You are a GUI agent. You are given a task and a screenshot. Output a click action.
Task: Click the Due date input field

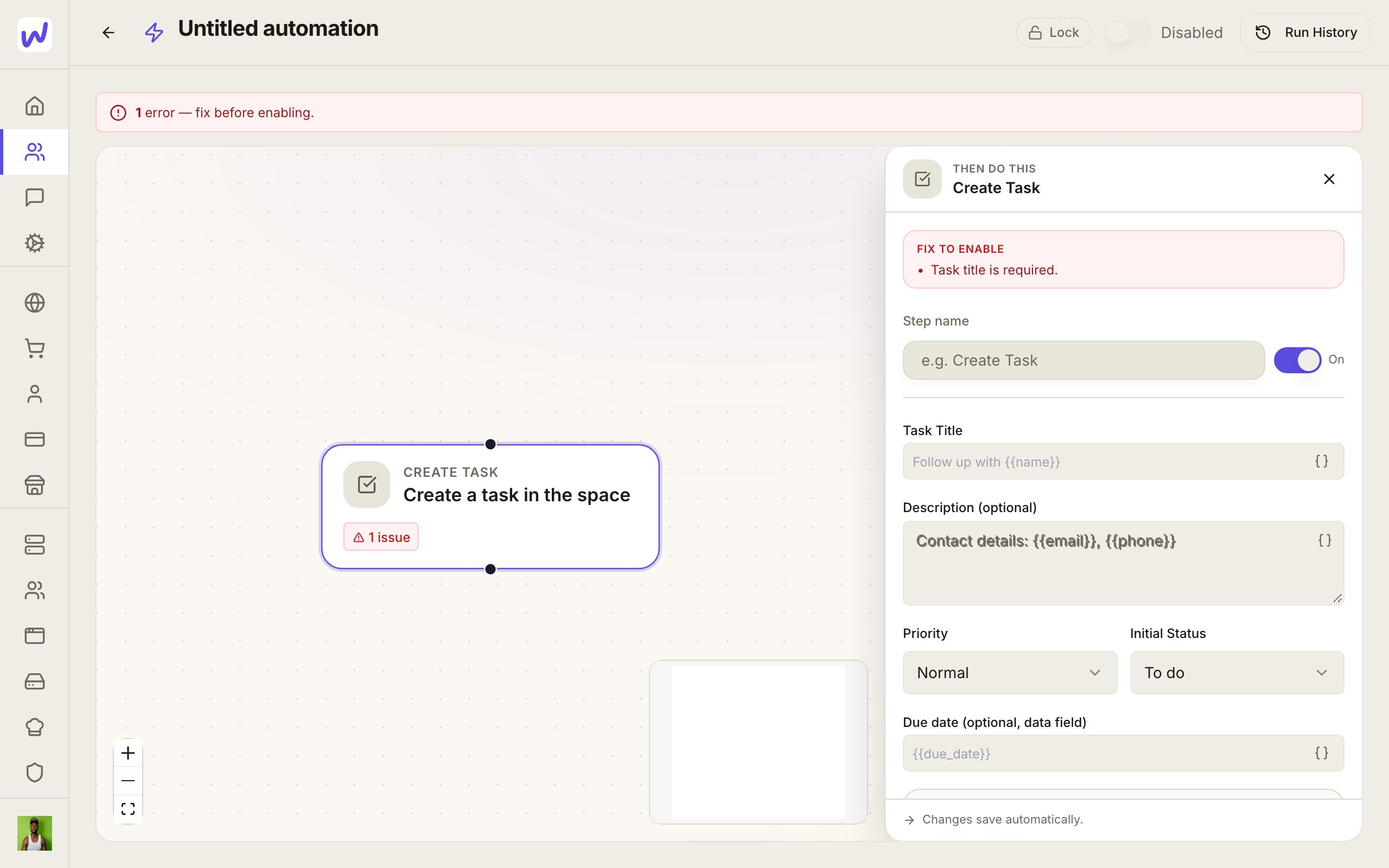click(1123, 752)
